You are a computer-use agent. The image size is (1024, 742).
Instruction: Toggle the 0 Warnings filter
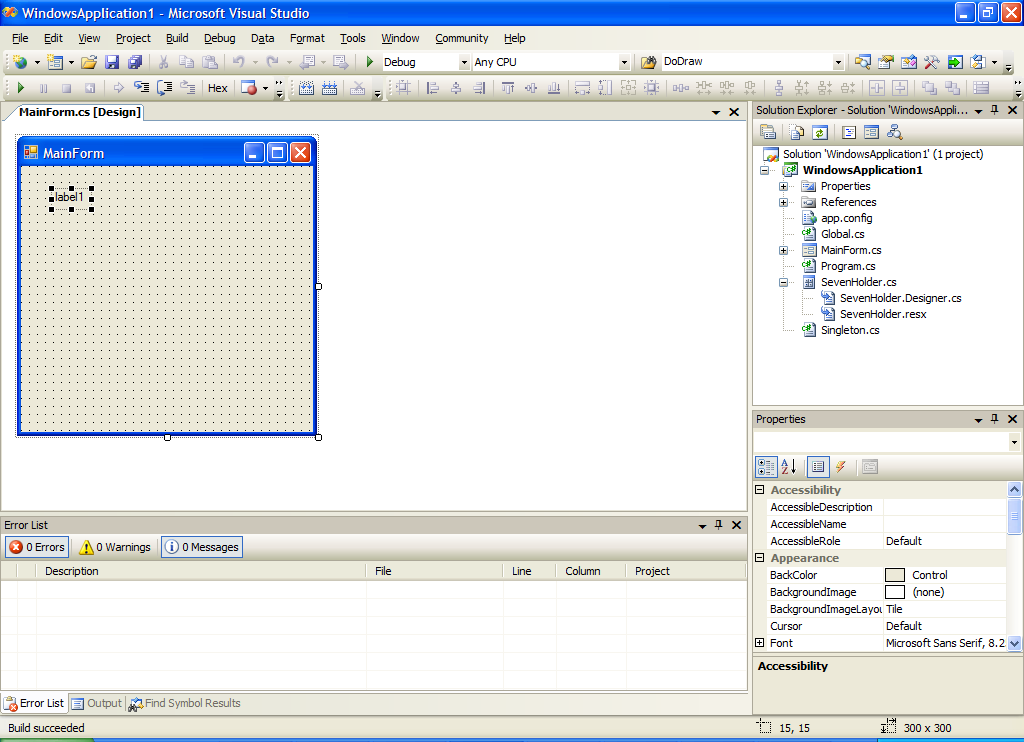115,547
